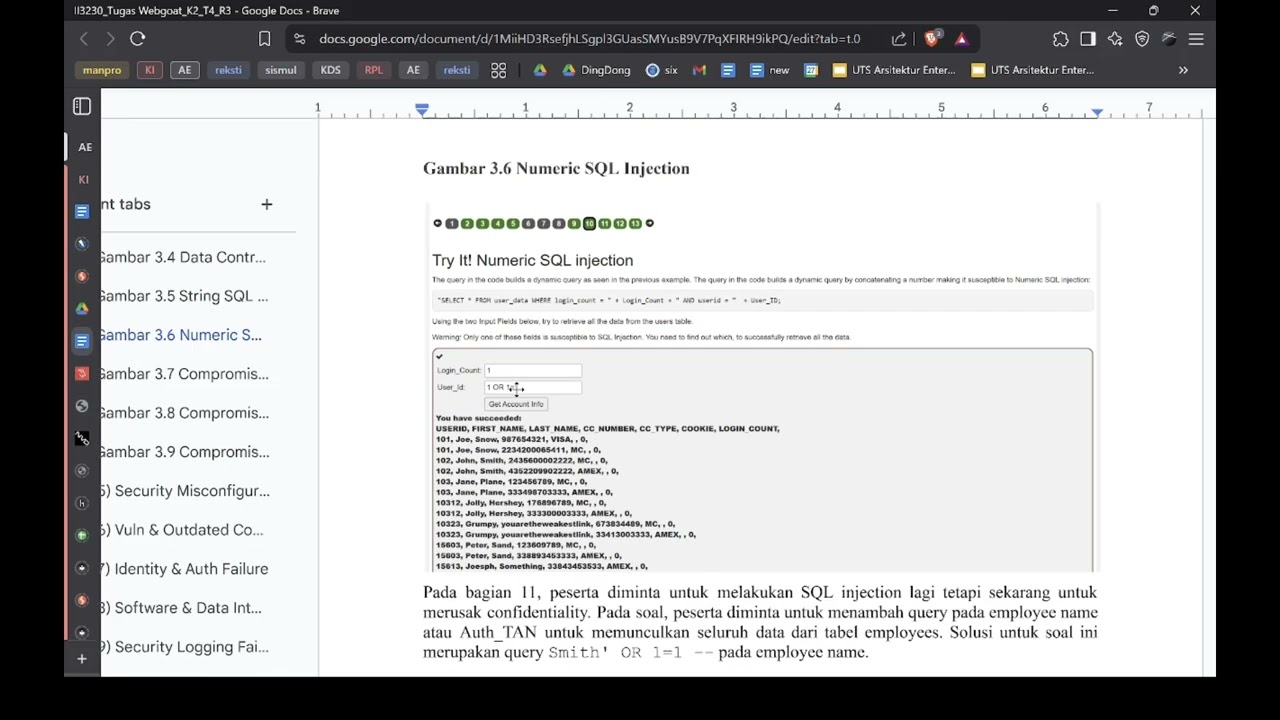Click the share icon in the address bar

tap(898, 39)
